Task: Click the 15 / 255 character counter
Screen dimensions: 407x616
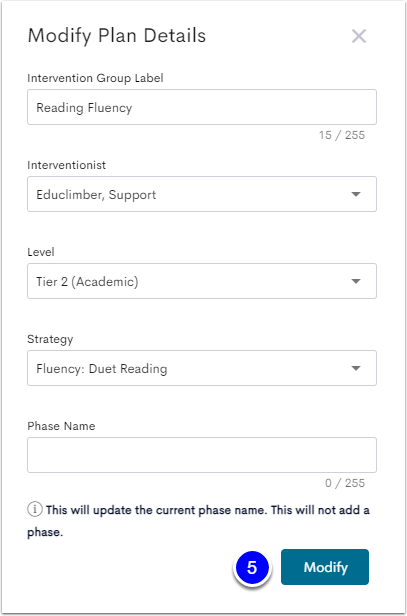Action: [342, 135]
